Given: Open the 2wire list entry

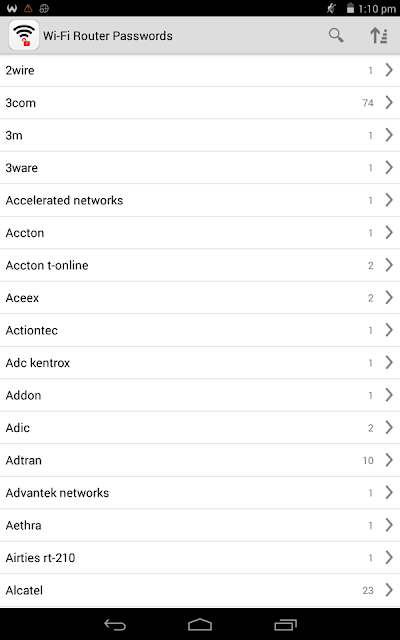Looking at the screenshot, I should click(200, 70).
